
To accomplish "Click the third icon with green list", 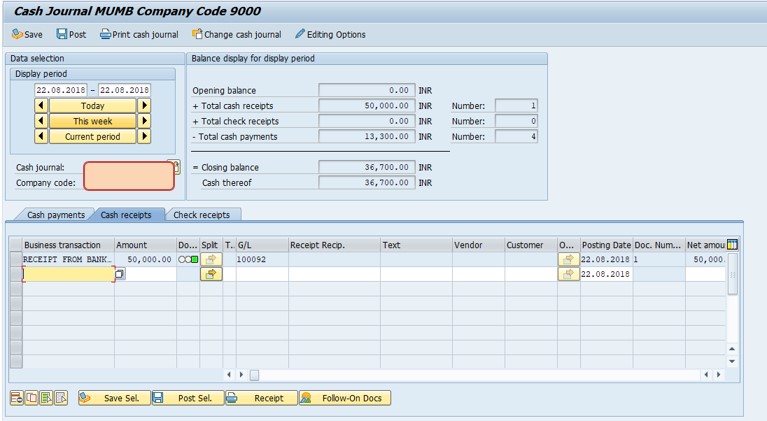I will pos(46,398).
